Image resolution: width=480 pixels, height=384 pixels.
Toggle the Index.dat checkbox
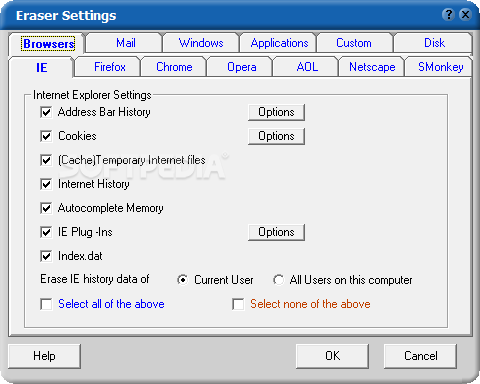(x=46, y=256)
